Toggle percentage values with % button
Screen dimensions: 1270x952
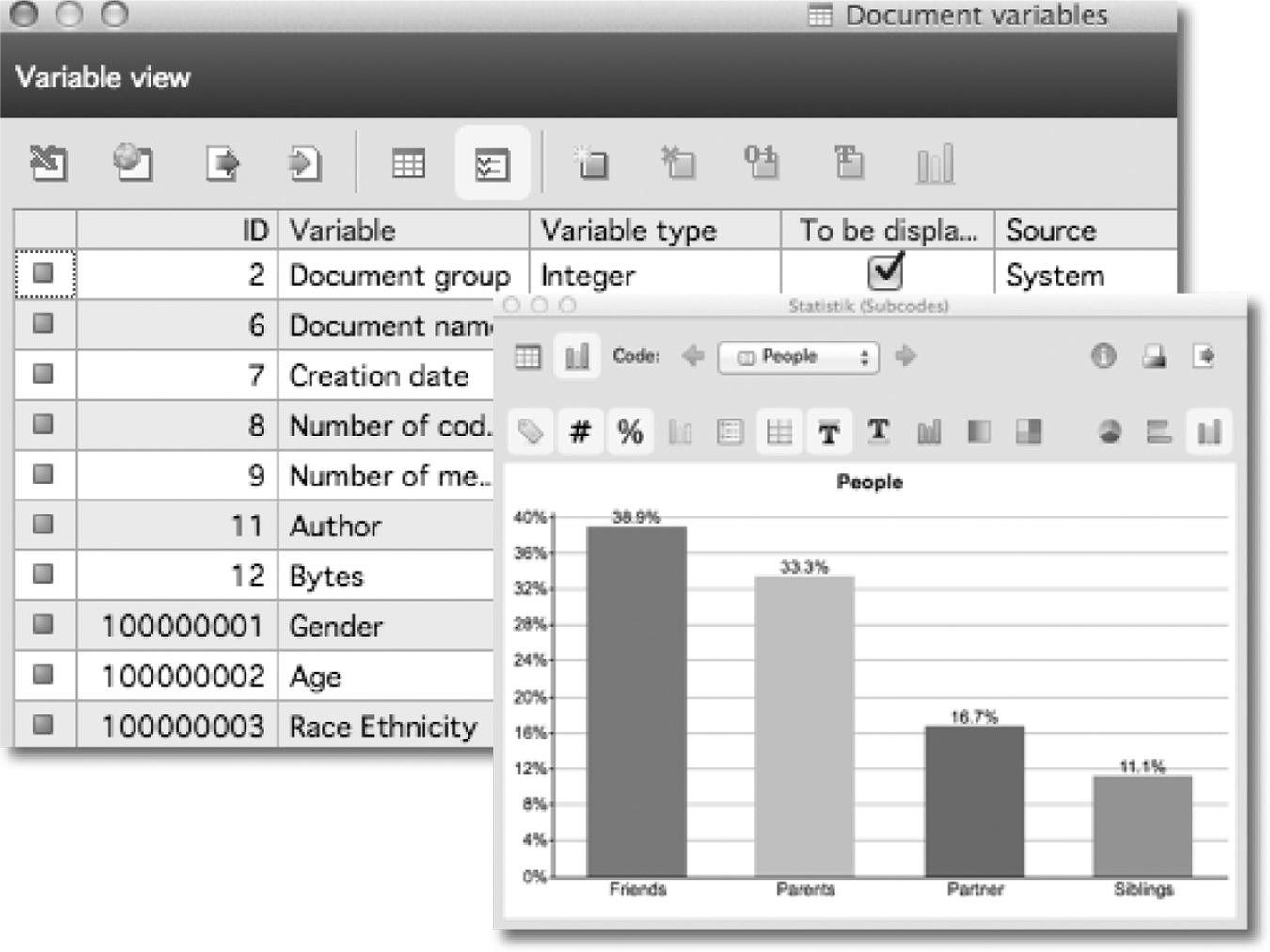pos(630,432)
